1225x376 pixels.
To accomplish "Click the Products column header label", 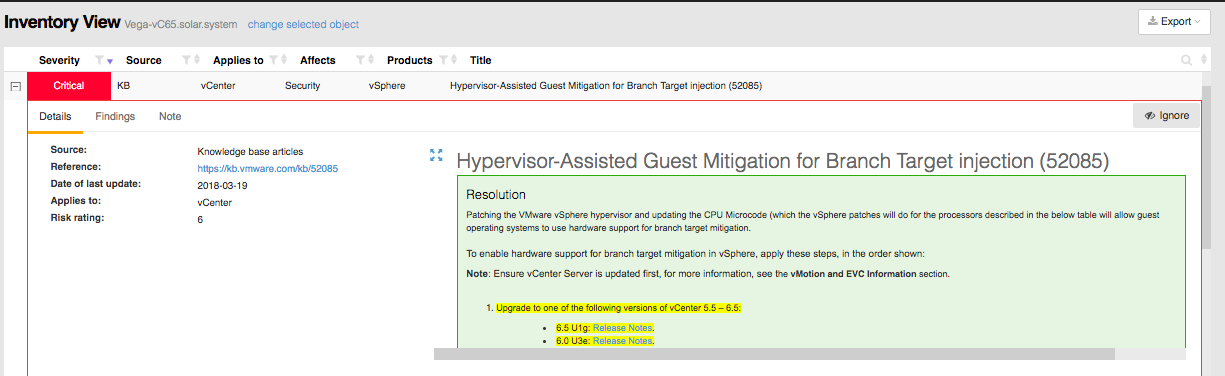I will [x=410, y=61].
